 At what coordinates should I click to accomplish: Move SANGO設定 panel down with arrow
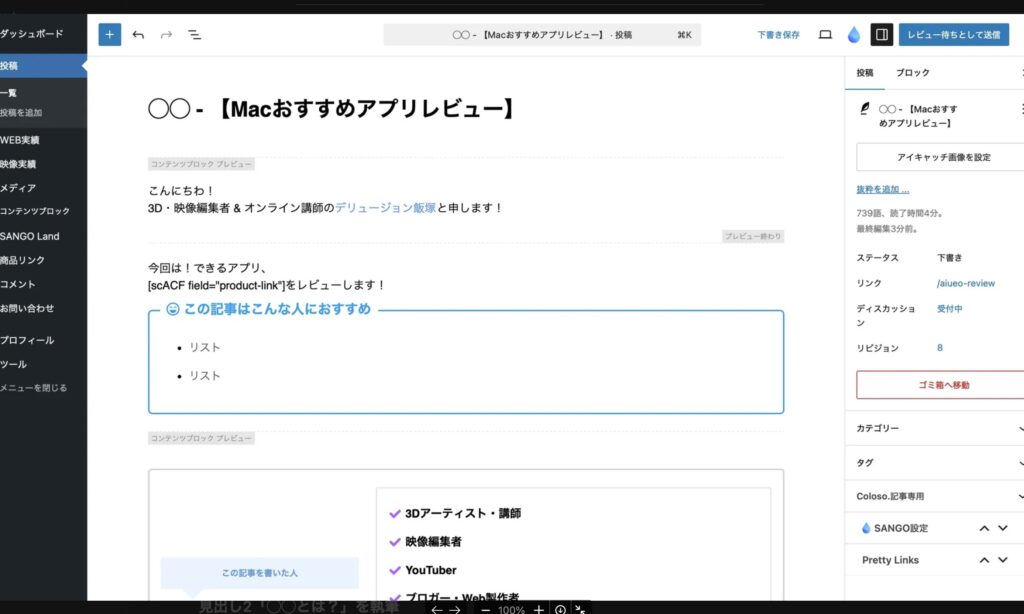pyautogui.click(x=1003, y=528)
